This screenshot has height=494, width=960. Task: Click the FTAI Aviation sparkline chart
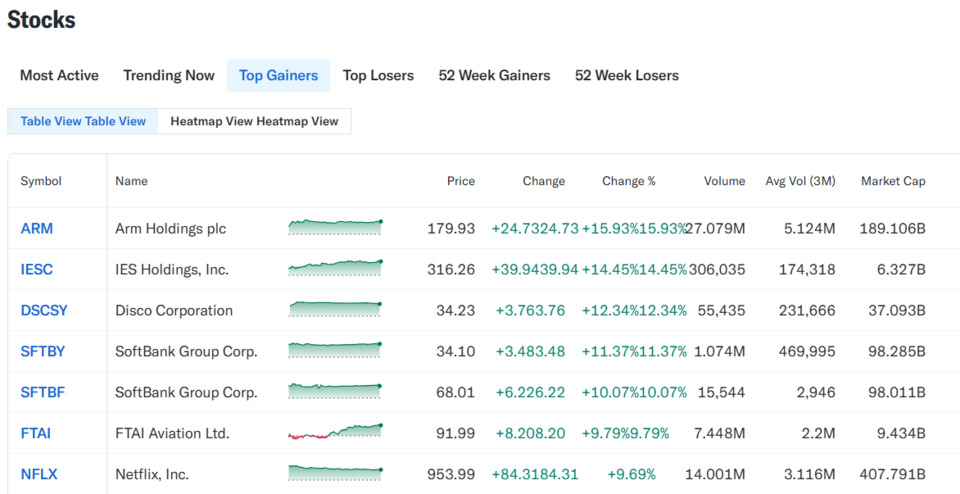point(335,432)
